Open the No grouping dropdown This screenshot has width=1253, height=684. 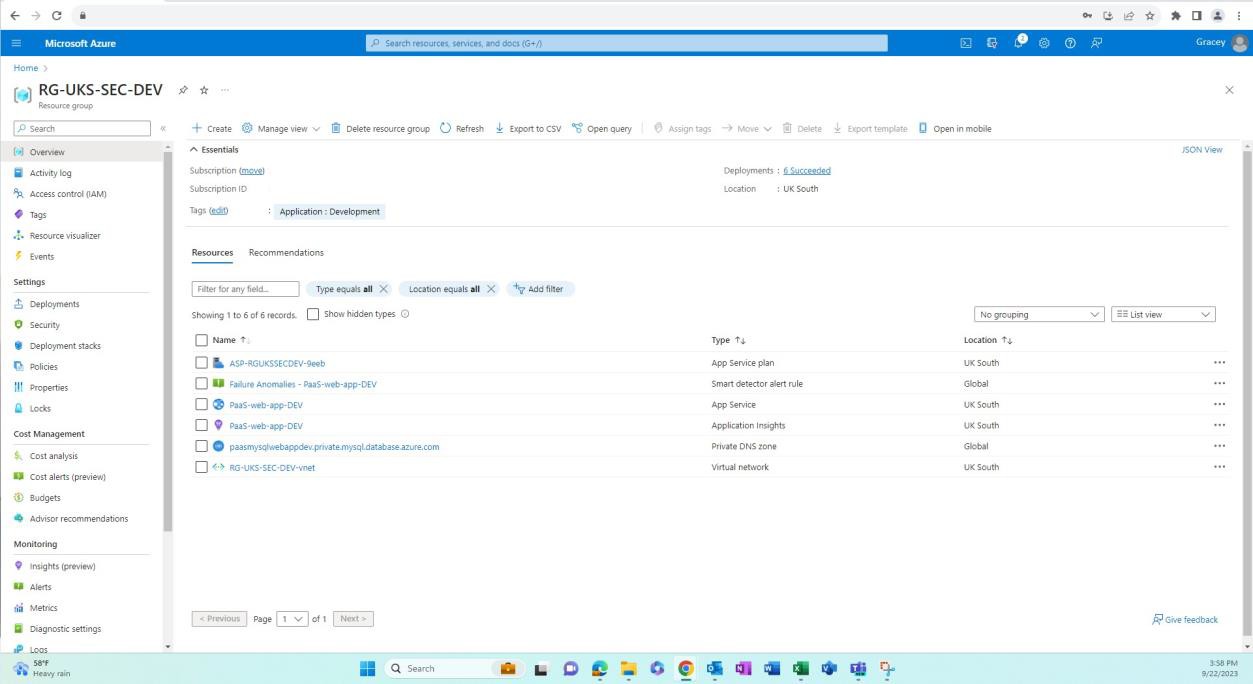coord(1037,313)
